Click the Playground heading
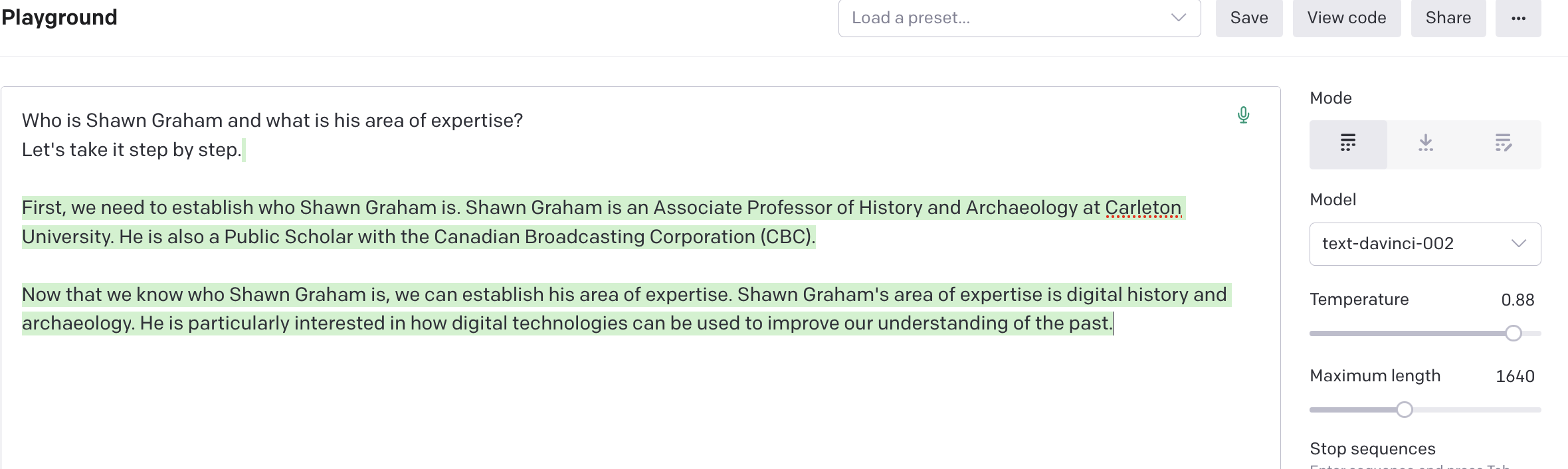Screen dimensions: 1568x469 click(x=59, y=17)
